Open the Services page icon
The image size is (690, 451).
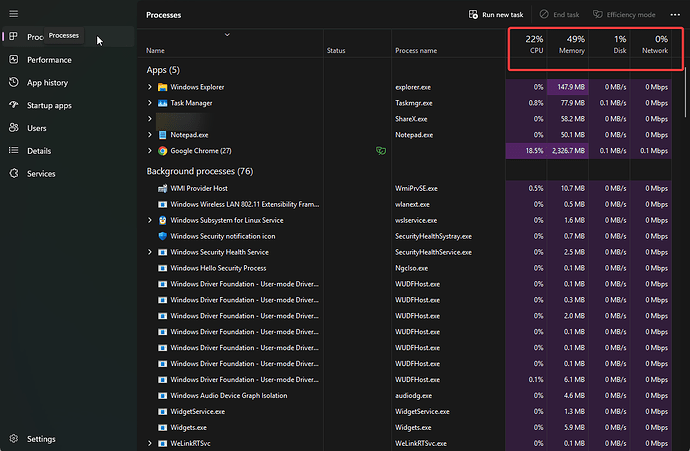(x=14, y=173)
